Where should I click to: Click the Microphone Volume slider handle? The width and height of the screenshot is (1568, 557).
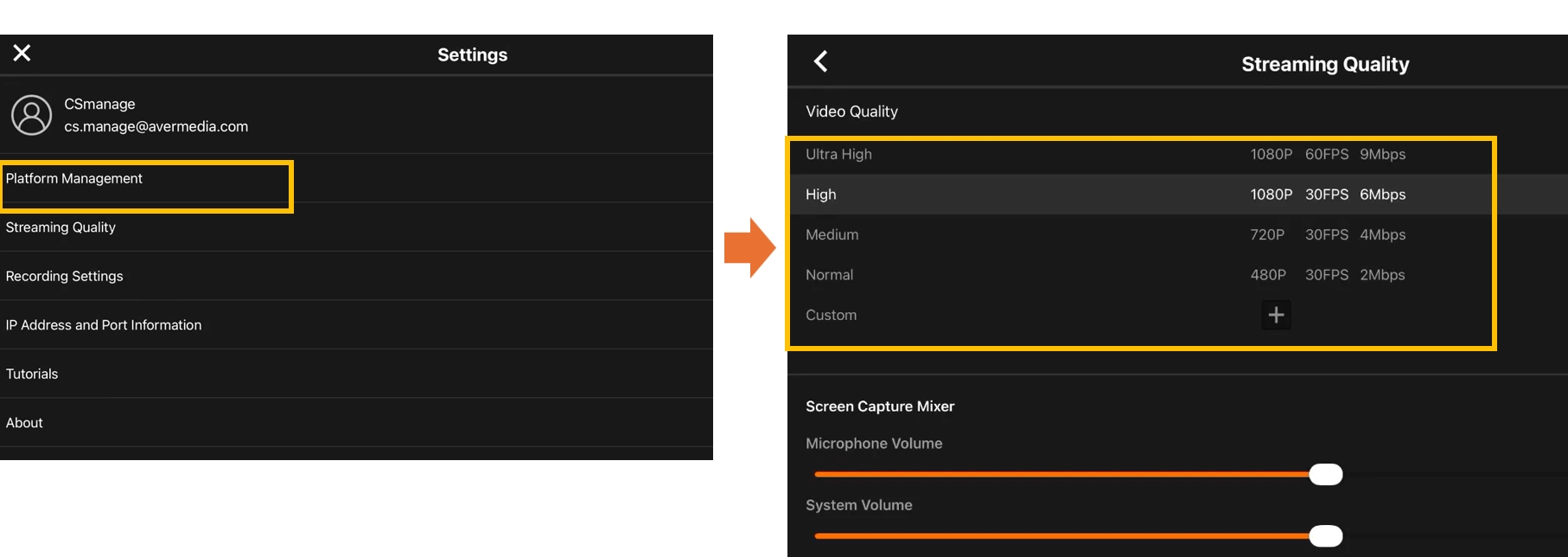coord(1325,475)
